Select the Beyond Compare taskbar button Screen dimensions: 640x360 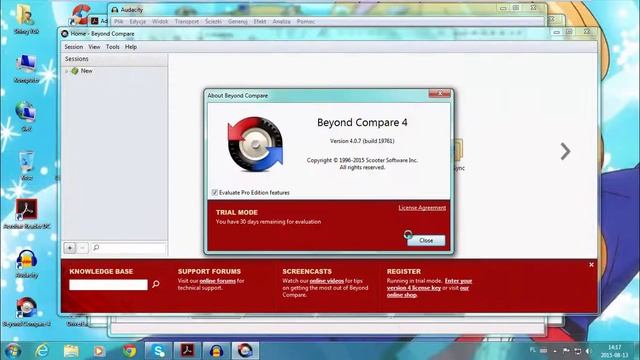click(245, 351)
